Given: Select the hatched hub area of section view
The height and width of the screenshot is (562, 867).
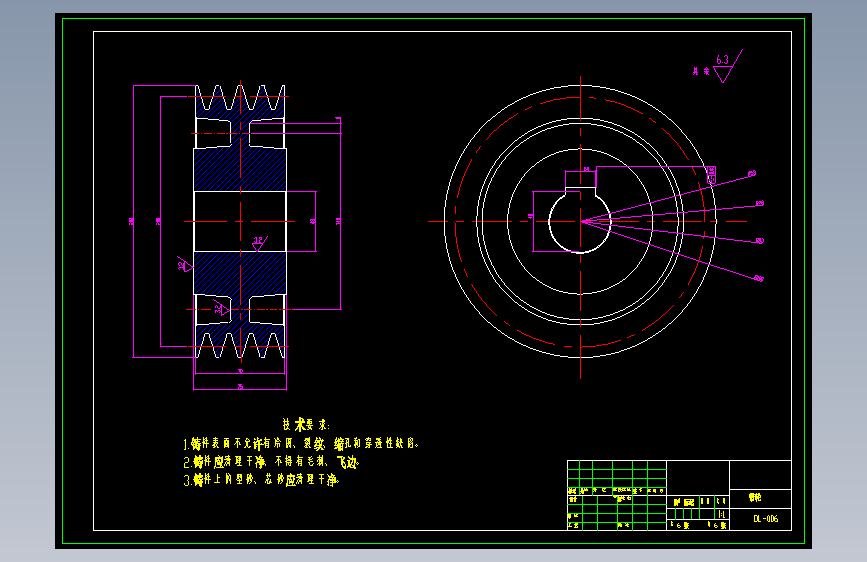Looking at the screenshot, I should pyautogui.click(x=240, y=170).
